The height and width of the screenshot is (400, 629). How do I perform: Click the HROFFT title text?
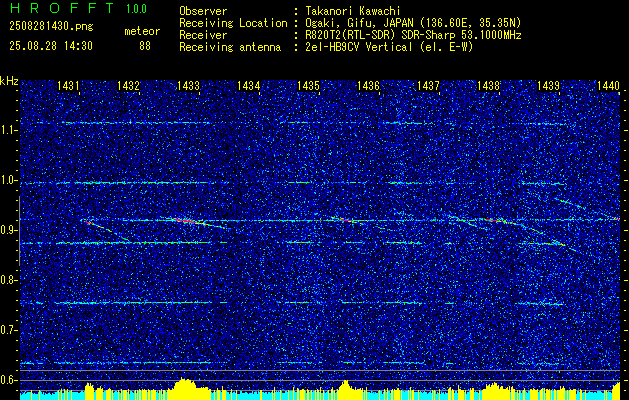62,8
